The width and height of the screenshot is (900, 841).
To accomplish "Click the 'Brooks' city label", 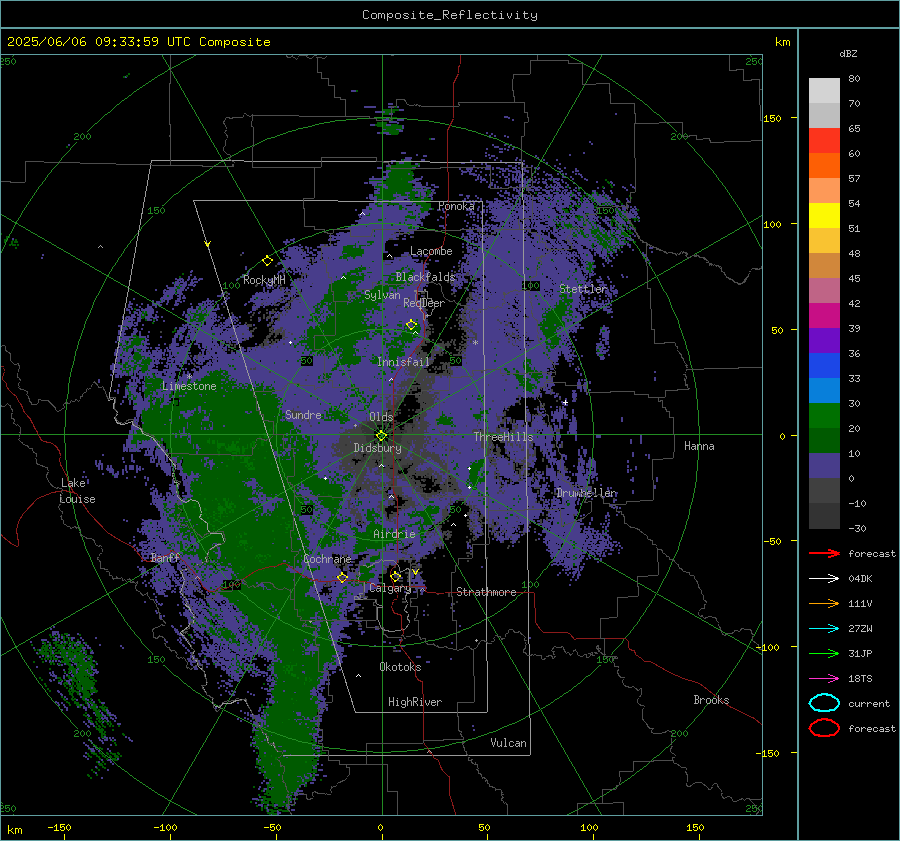I will coord(711,700).
